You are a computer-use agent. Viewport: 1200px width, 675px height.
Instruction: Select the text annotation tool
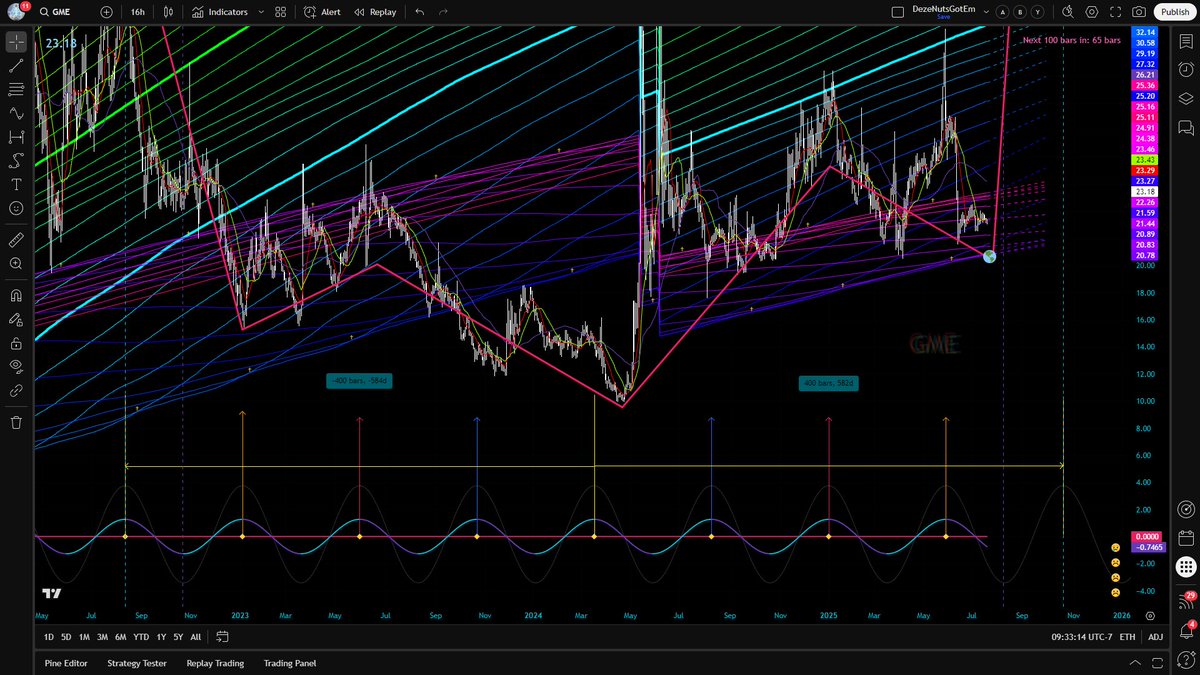pos(16,185)
